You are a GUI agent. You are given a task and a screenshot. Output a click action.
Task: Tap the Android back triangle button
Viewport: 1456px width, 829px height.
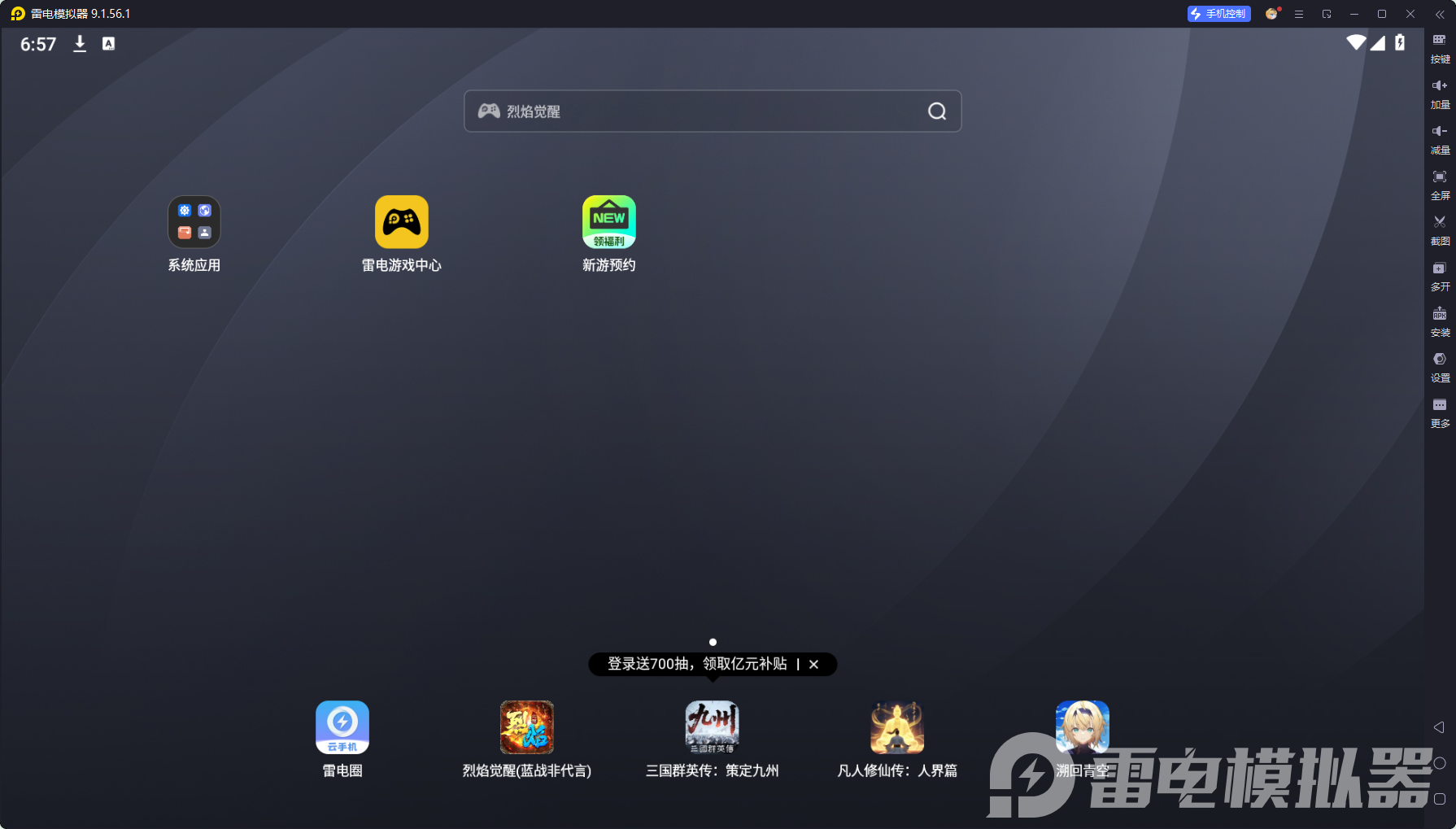[1439, 727]
